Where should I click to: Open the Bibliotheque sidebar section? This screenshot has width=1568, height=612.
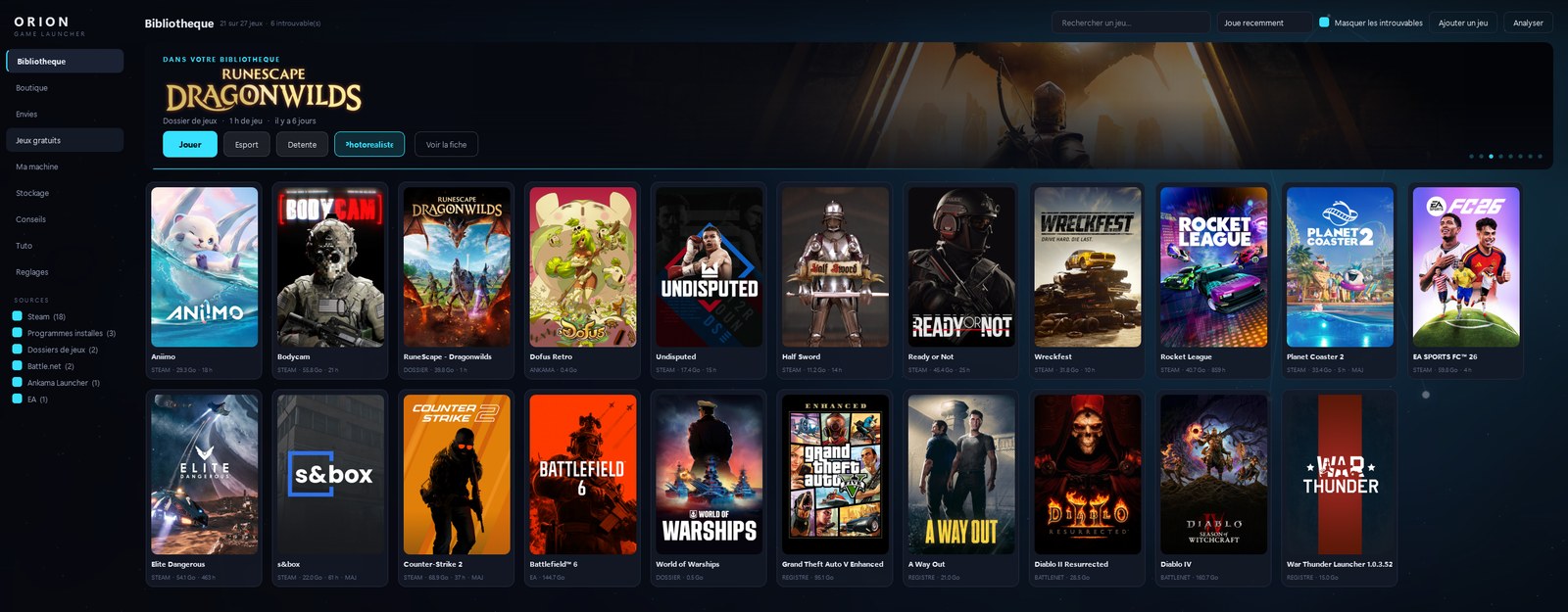tap(65, 61)
